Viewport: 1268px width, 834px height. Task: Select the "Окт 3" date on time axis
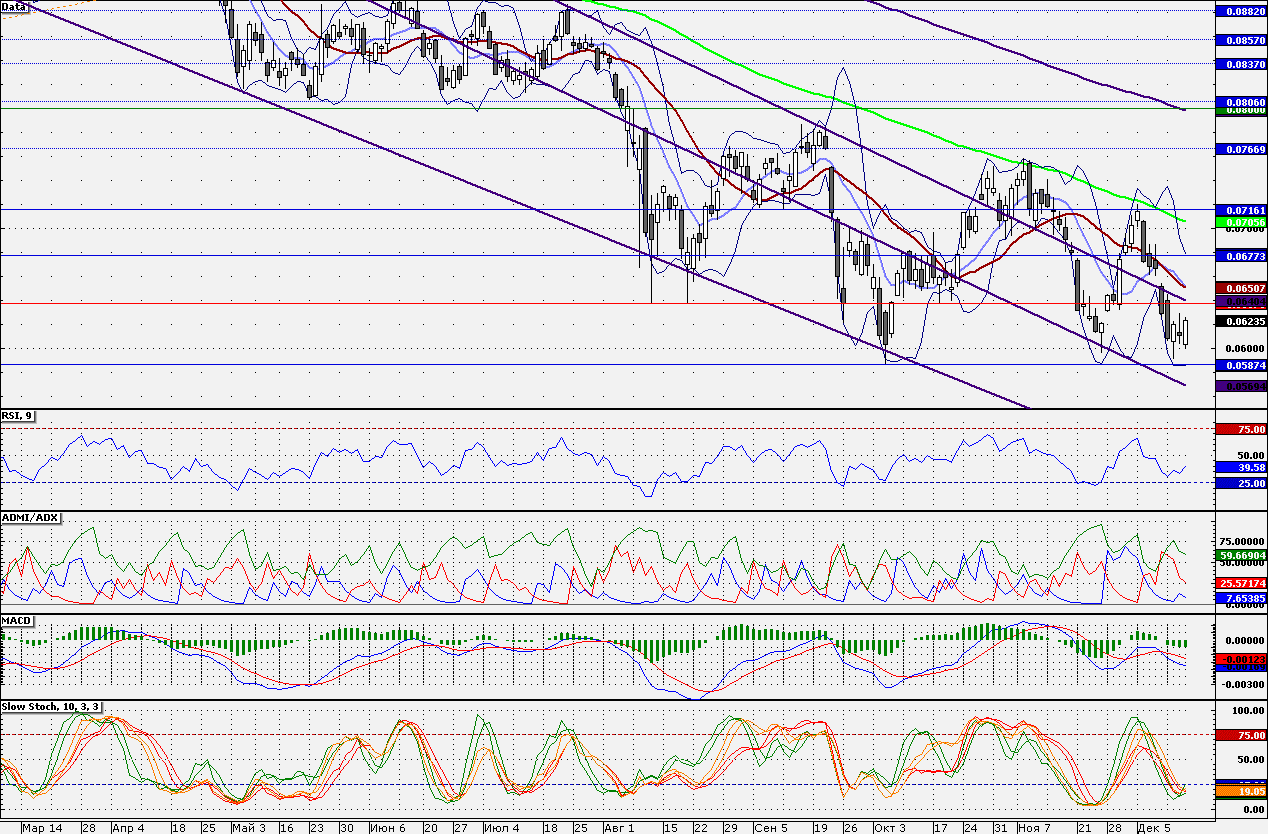point(889,828)
